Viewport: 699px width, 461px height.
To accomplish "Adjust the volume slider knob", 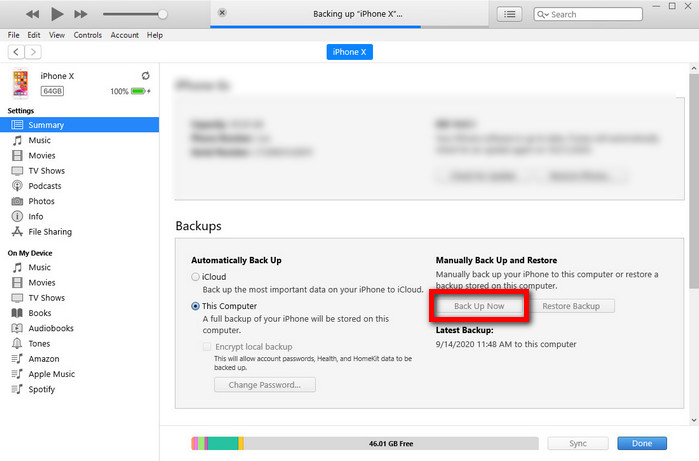I will point(163,14).
